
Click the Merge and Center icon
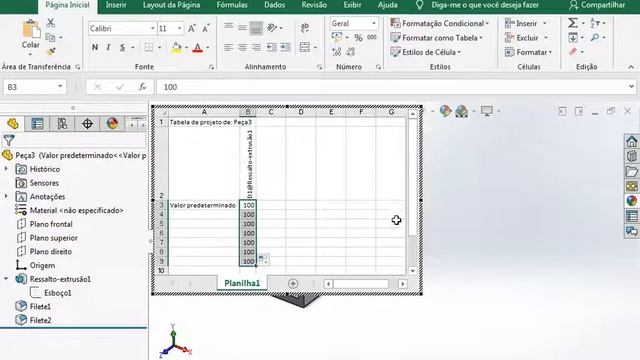click(304, 47)
